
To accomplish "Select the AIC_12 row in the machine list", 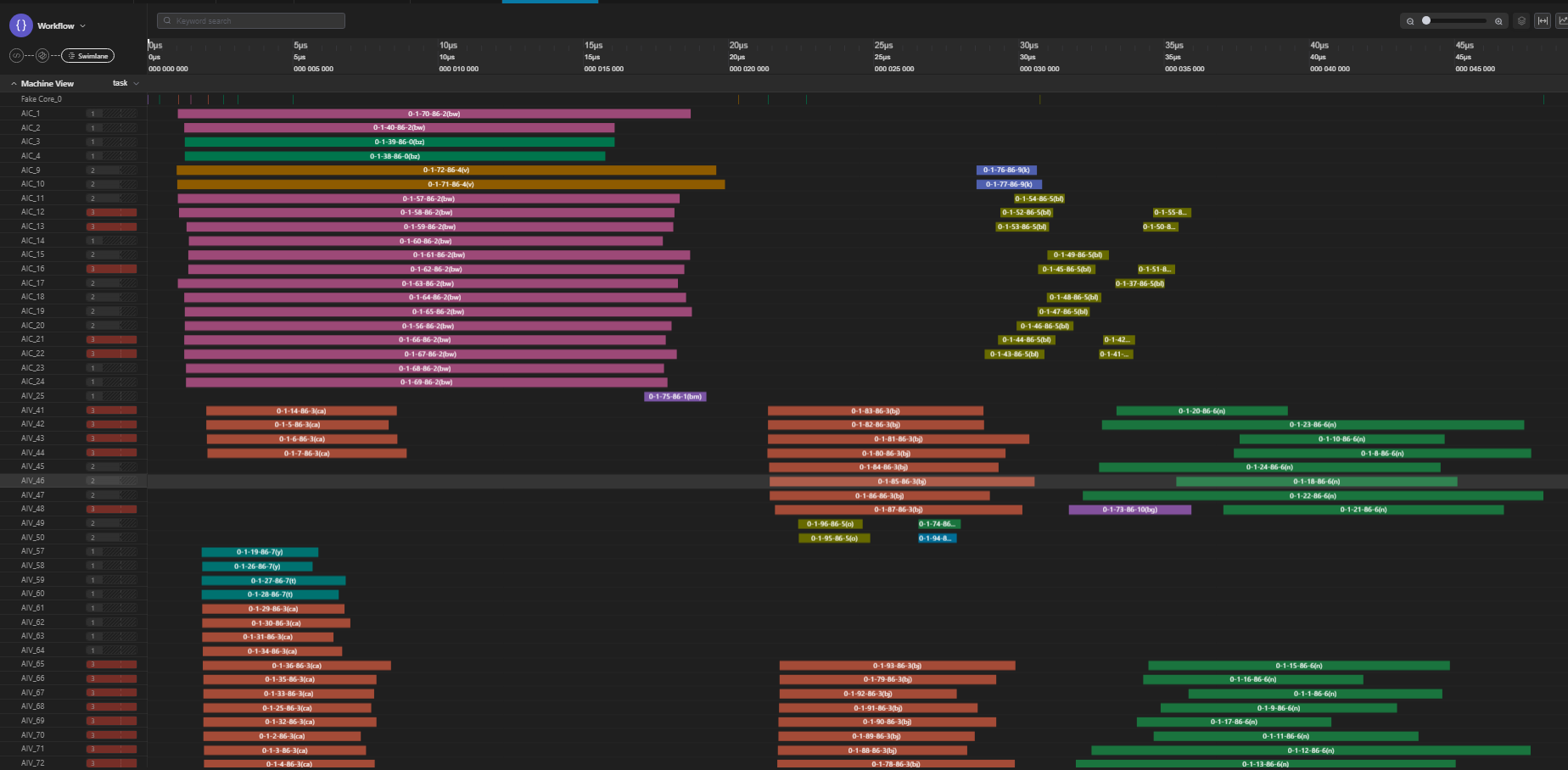I will 33,212.
